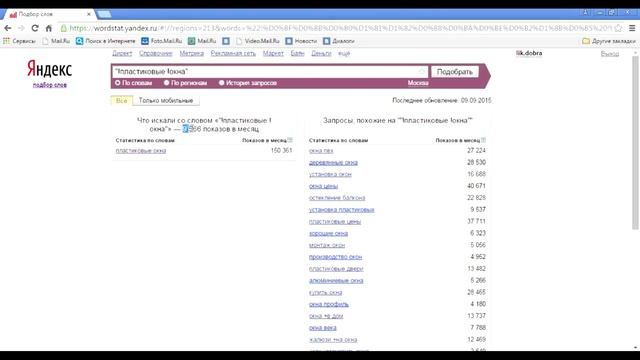640x360 pixels.
Task: Click the page vertical scrollbar
Action: pyautogui.click(x=635, y=143)
